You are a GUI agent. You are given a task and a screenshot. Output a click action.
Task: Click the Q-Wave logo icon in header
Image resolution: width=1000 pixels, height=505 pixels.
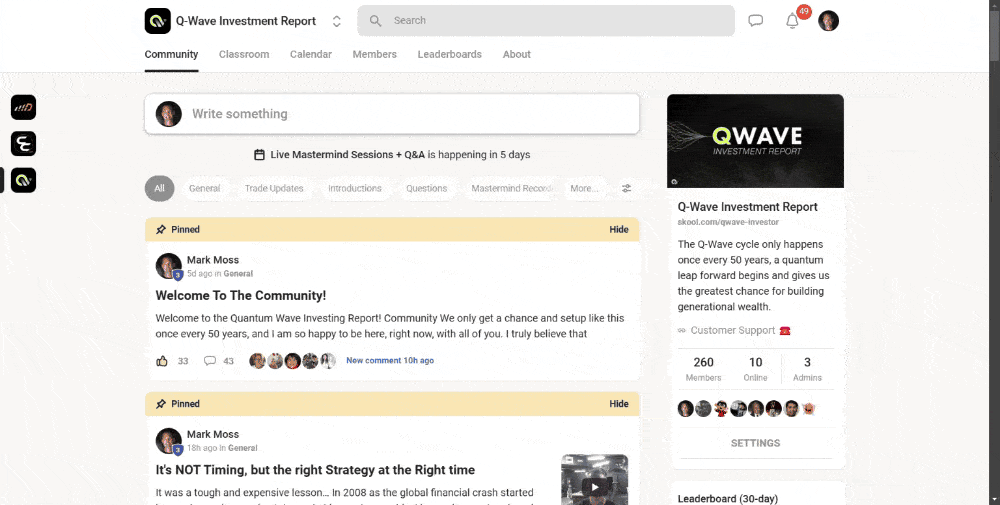[158, 21]
